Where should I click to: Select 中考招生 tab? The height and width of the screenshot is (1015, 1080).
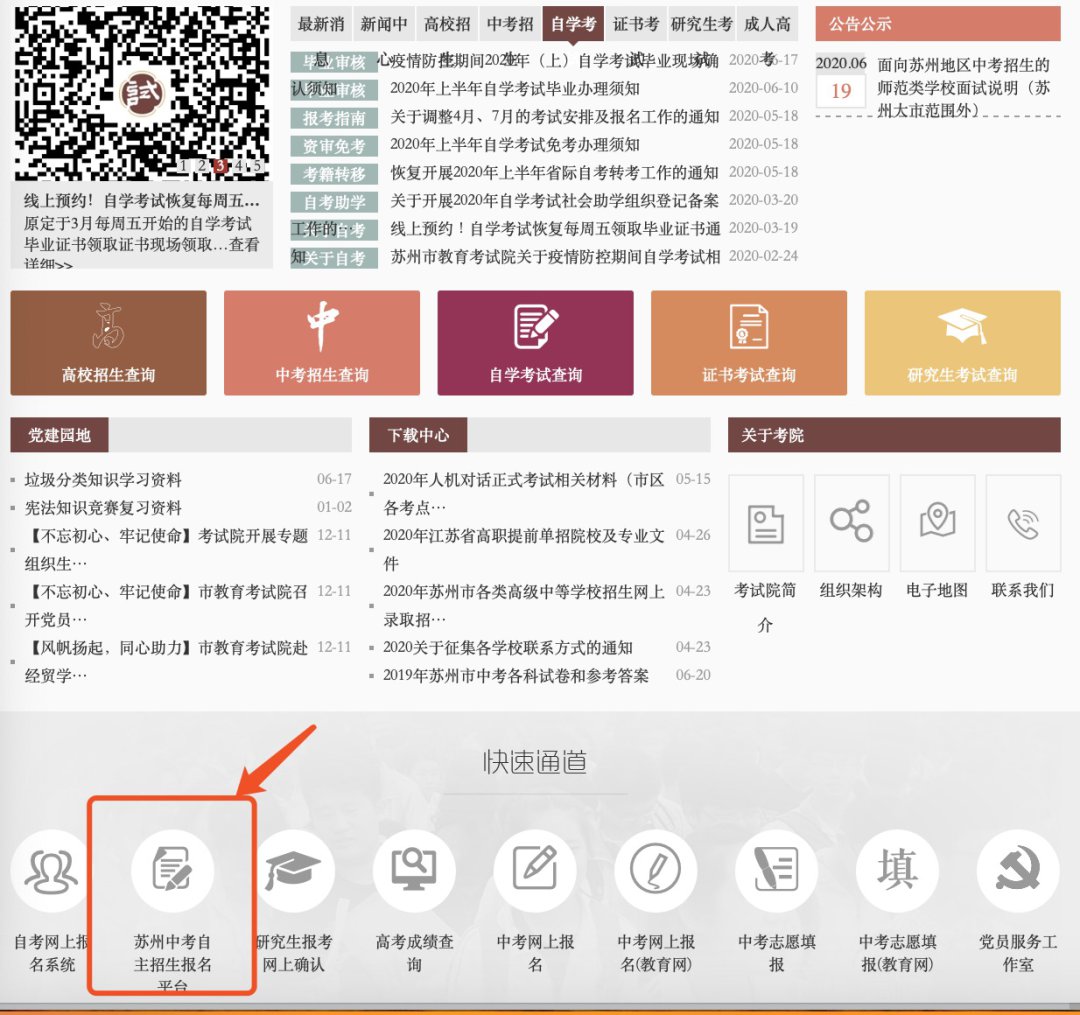tap(510, 24)
